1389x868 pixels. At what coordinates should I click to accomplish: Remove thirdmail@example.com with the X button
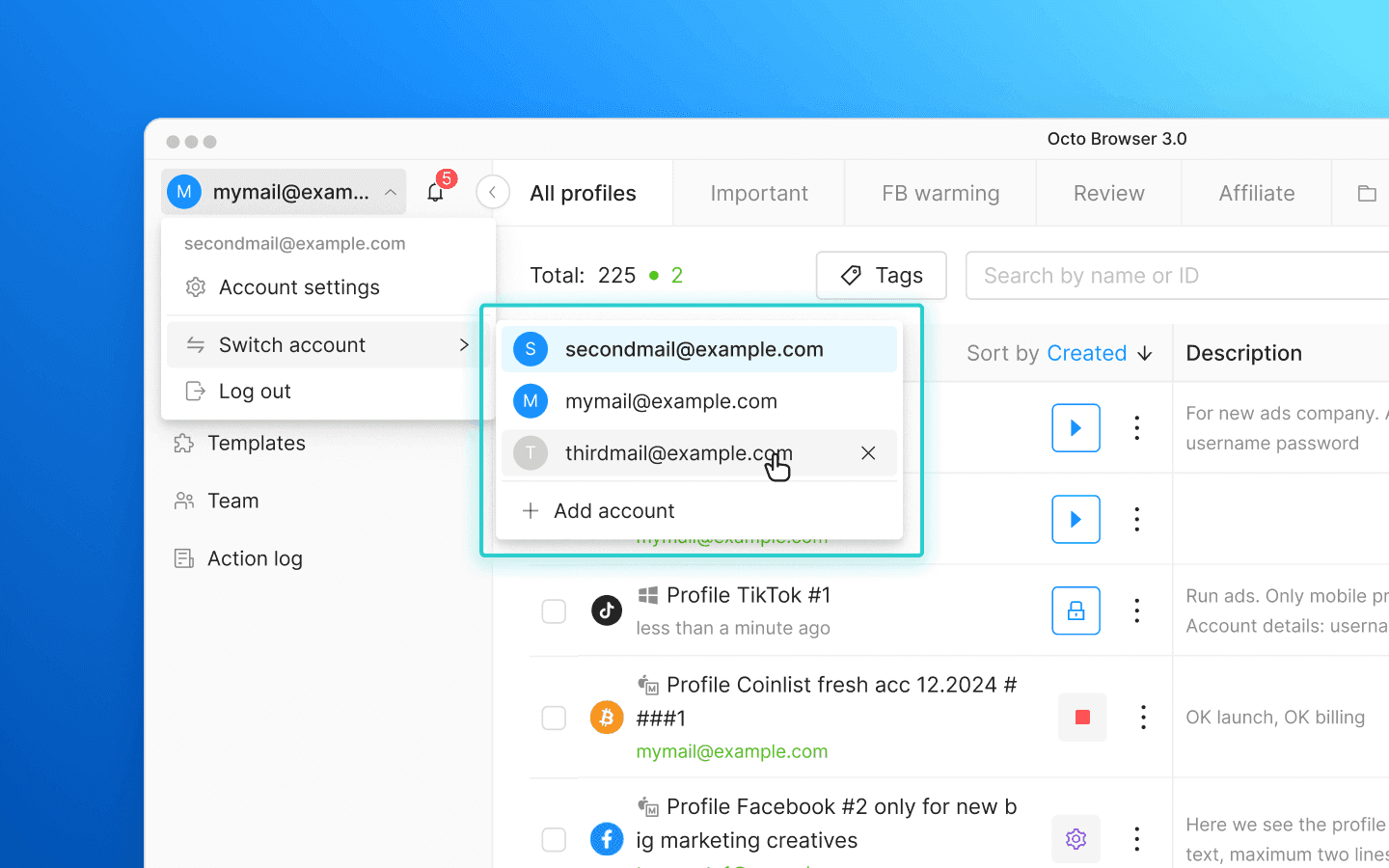tap(868, 453)
